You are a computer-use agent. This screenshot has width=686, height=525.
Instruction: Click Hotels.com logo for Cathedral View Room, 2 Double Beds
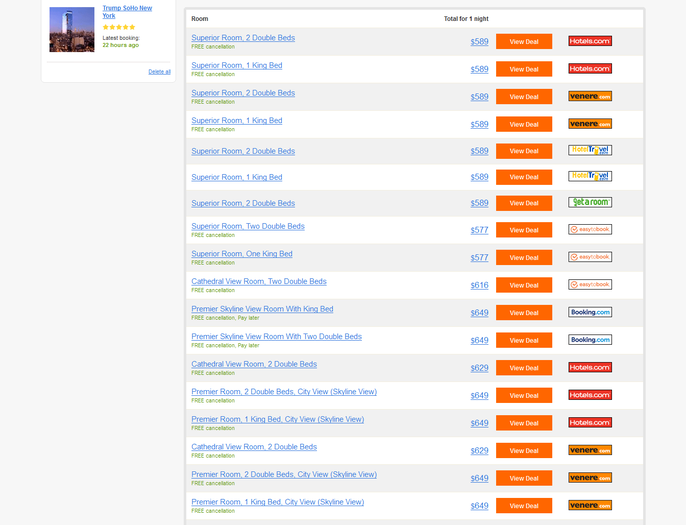[x=590, y=367]
